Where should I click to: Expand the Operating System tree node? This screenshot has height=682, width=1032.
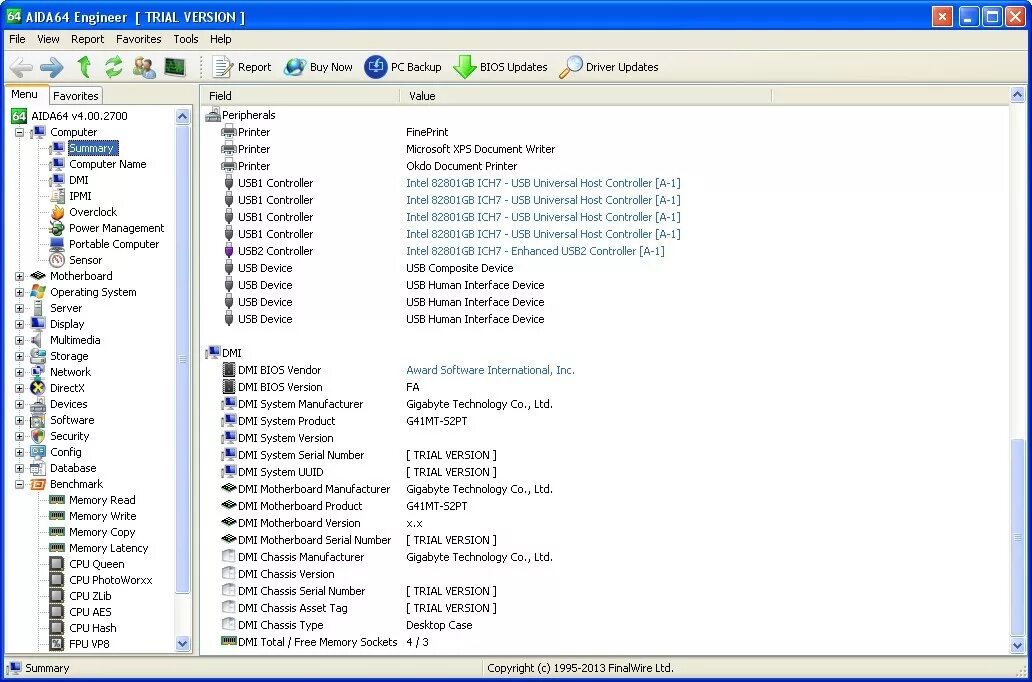tap(20, 292)
